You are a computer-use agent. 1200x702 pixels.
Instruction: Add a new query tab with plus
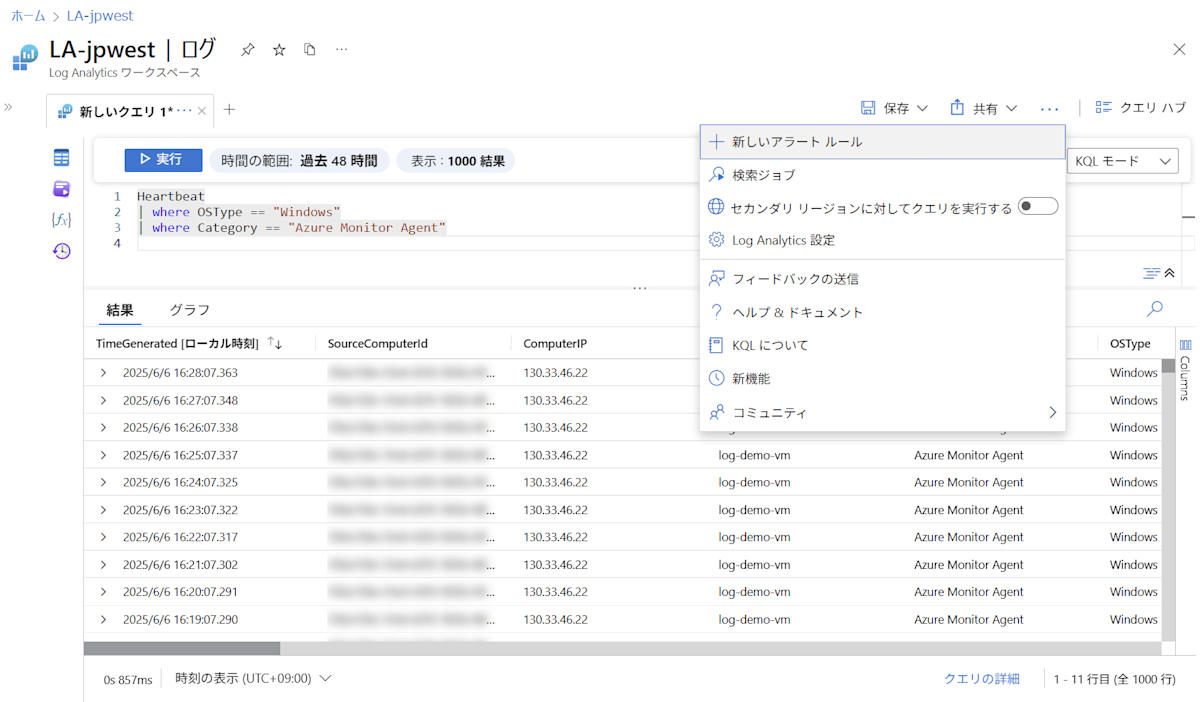(229, 110)
